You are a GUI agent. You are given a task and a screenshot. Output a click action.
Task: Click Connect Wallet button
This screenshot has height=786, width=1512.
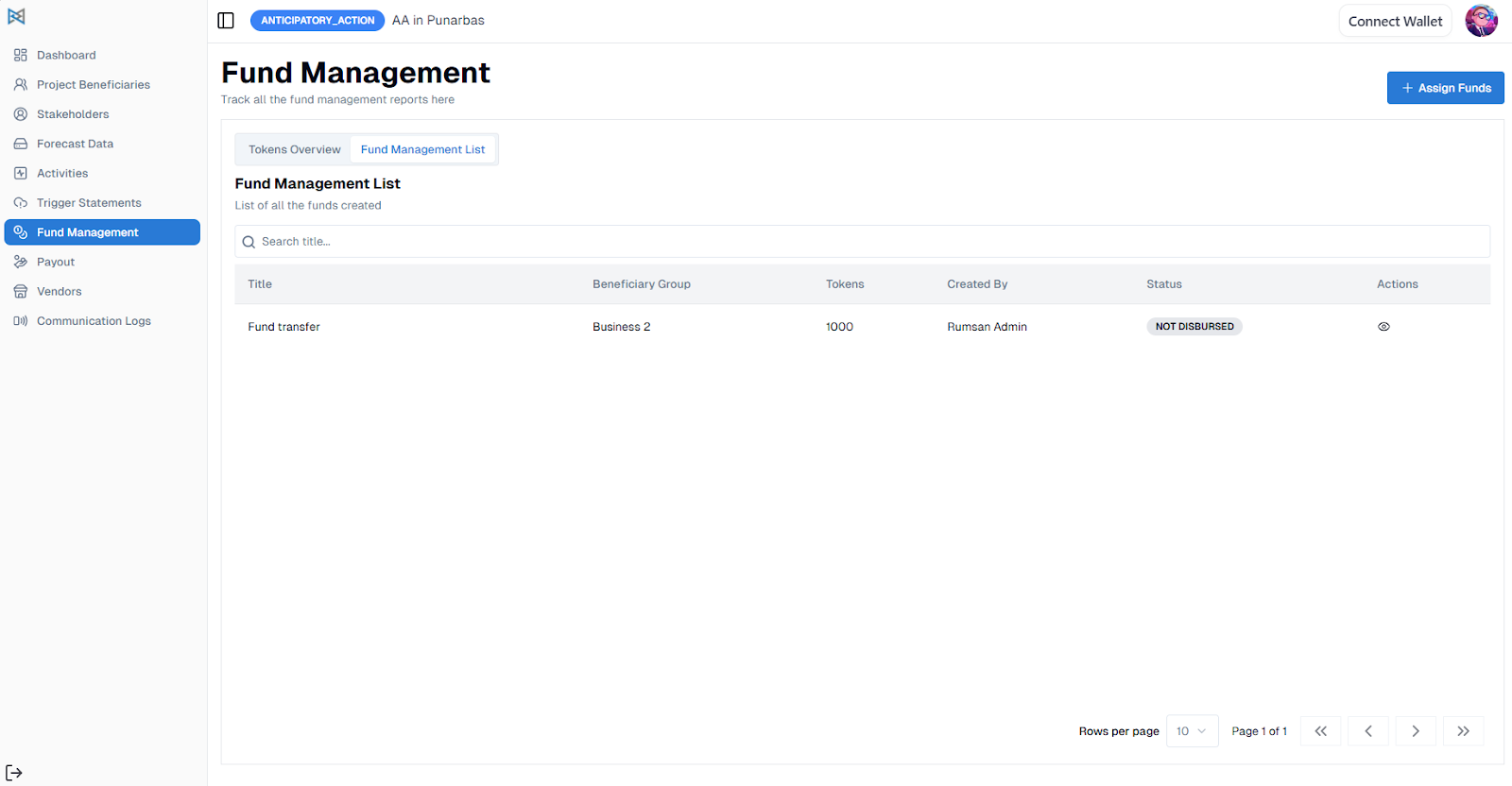click(x=1395, y=21)
